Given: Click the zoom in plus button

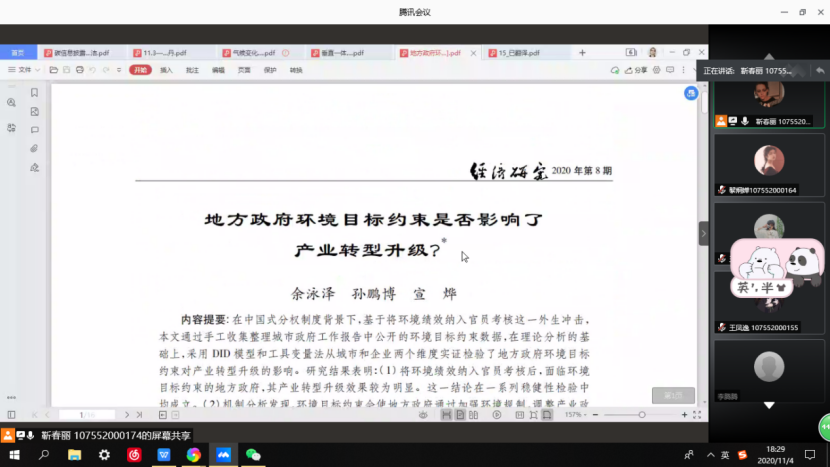Looking at the screenshot, I should pyautogui.click(x=684, y=415).
